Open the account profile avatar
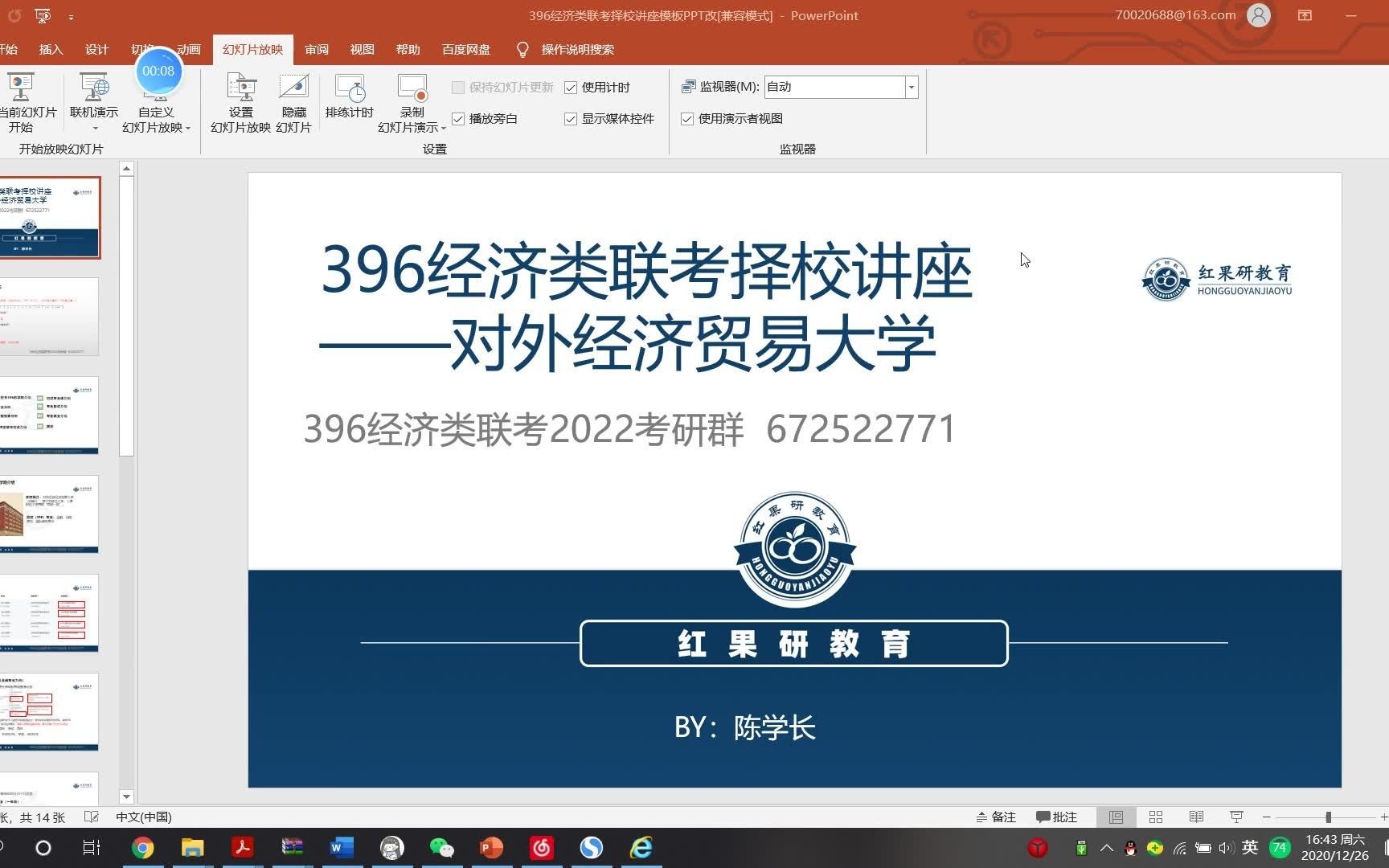Image resolution: width=1389 pixels, height=868 pixels. (1259, 15)
